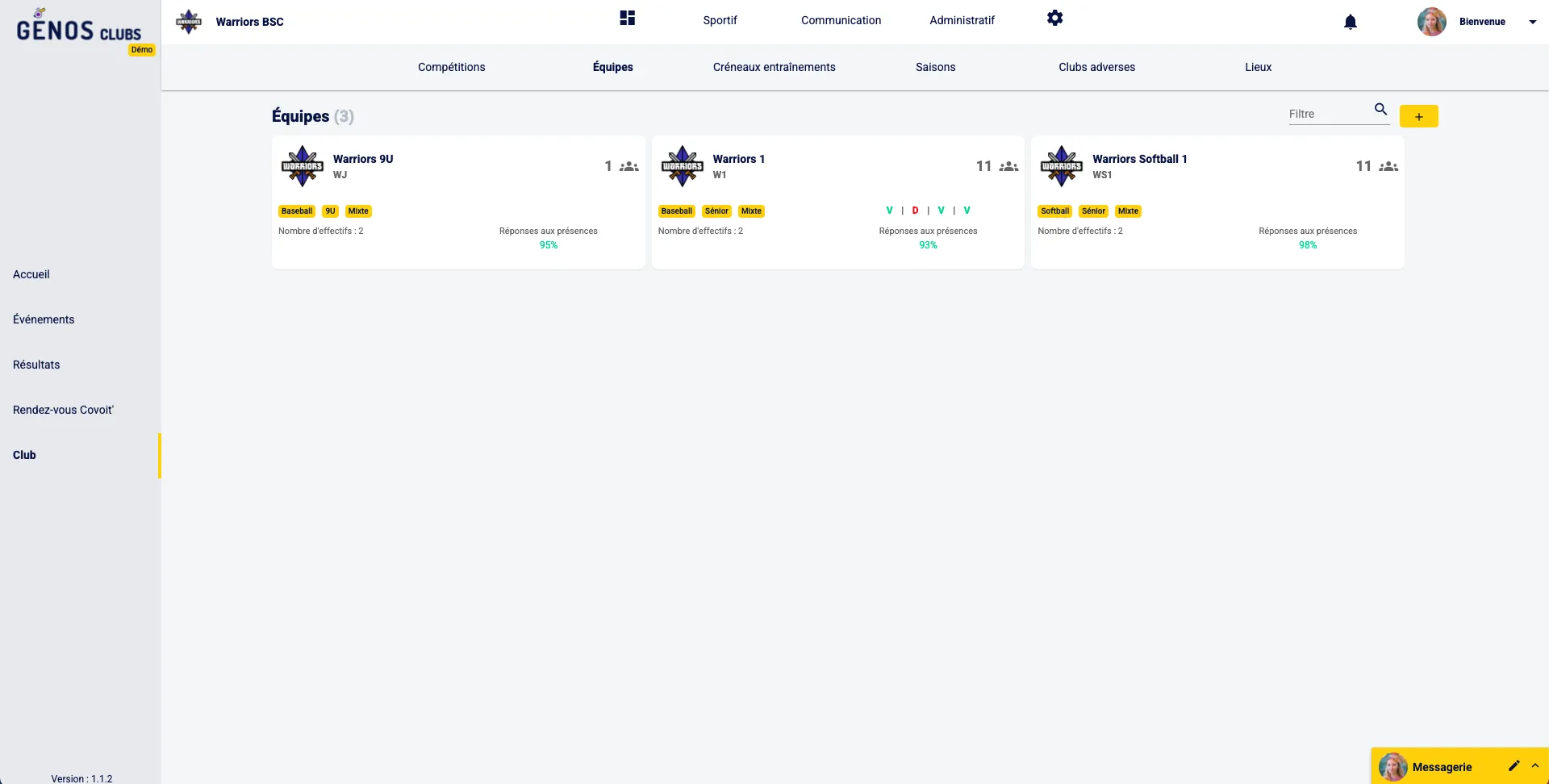Click the pencil icon in Messagerie bar

1514,765
